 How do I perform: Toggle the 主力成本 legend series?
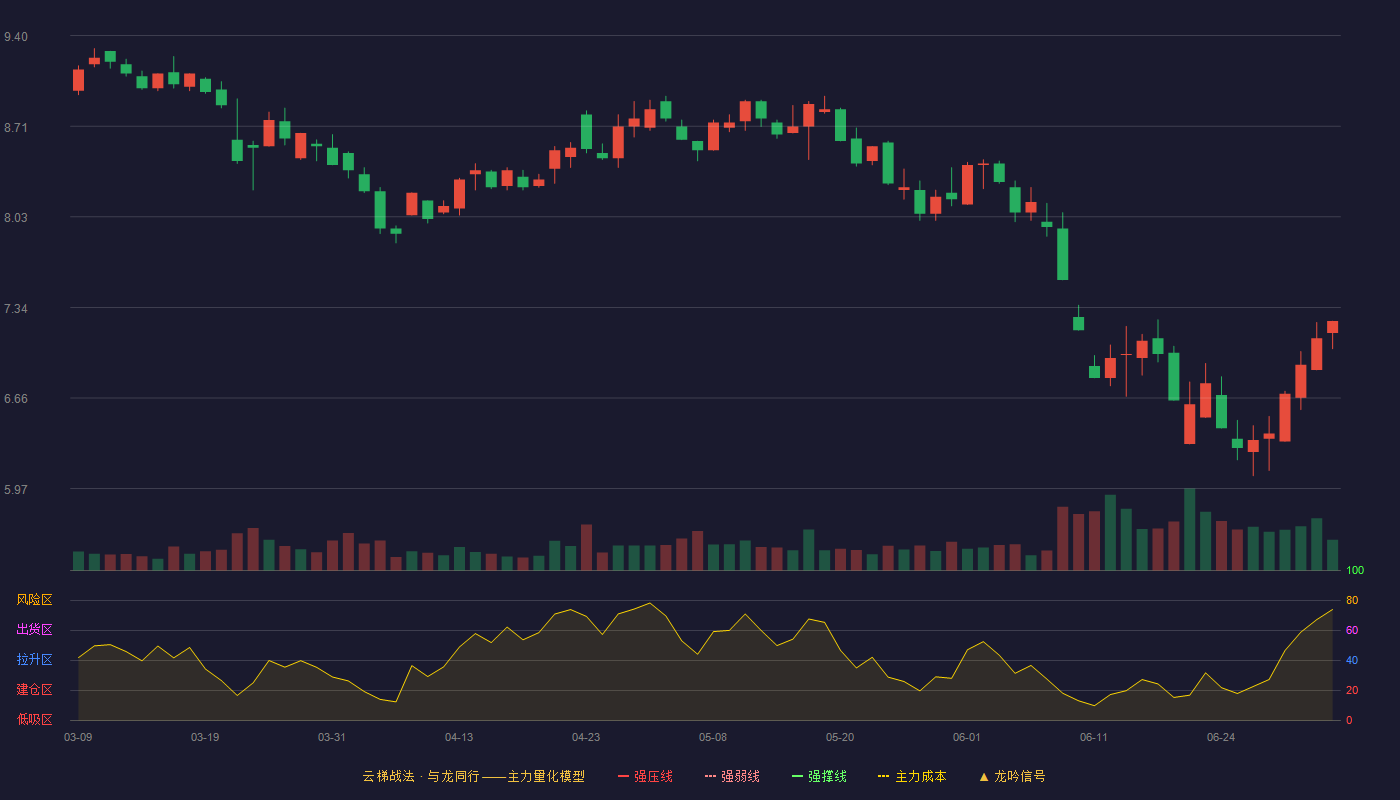click(x=912, y=776)
